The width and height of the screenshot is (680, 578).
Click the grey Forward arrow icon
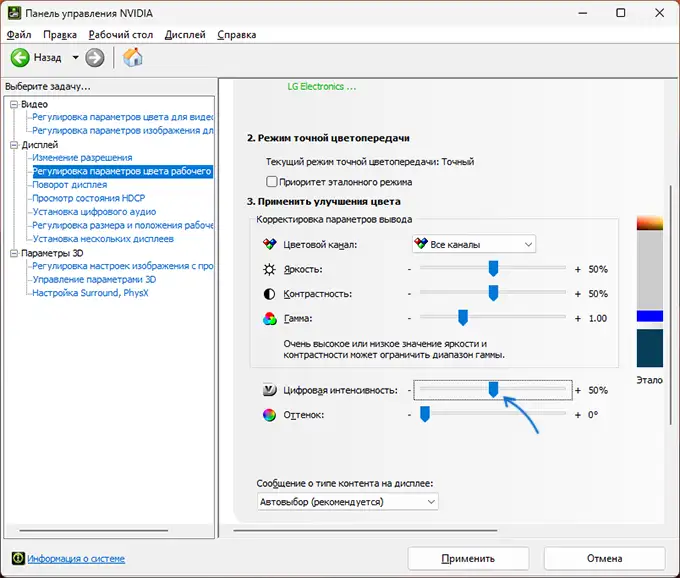(x=95, y=58)
